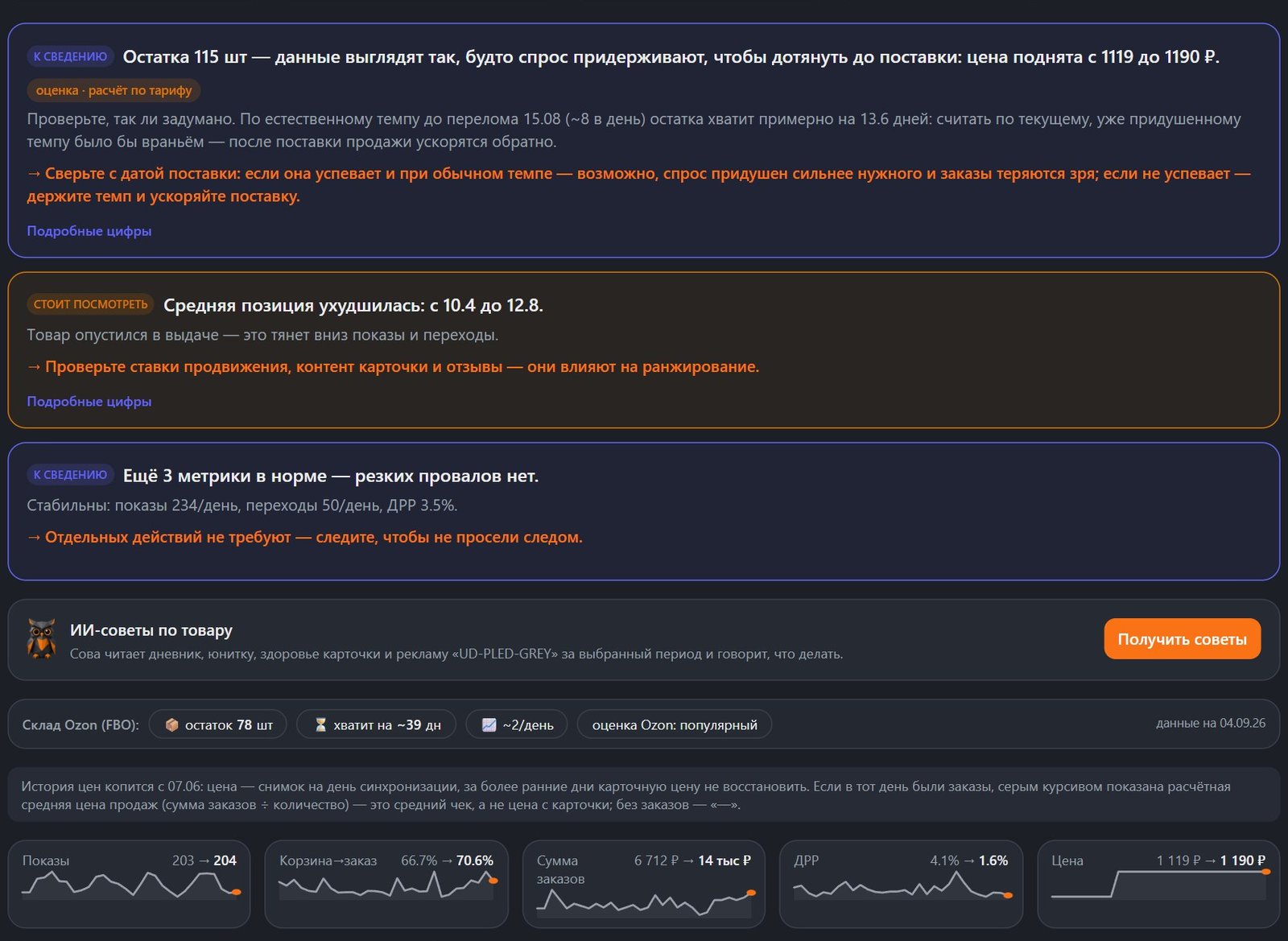The image size is (1288, 941).
Task: Click the оценка · расчёт по тарифу tag
Action: pyautogui.click(x=114, y=90)
